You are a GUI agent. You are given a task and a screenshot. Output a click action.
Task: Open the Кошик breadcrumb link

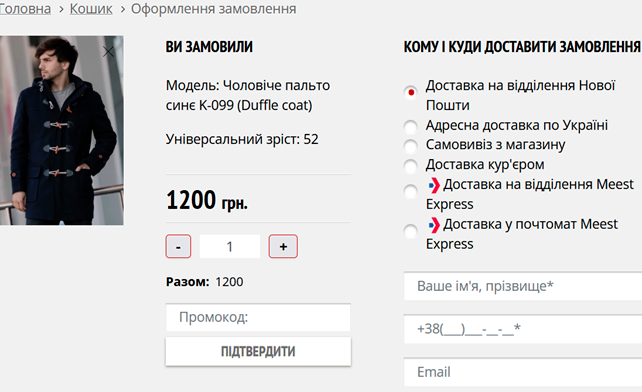click(91, 9)
